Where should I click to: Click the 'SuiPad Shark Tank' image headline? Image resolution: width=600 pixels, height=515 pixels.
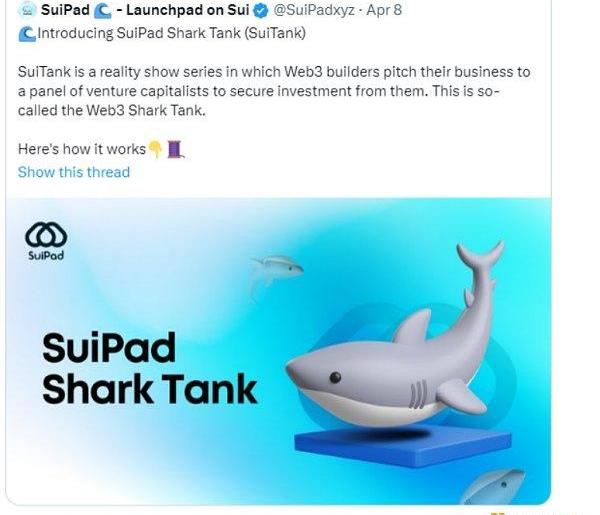point(148,367)
